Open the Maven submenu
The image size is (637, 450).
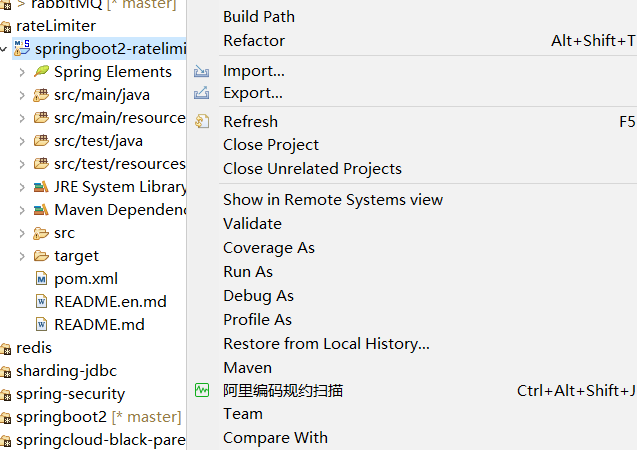click(247, 368)
